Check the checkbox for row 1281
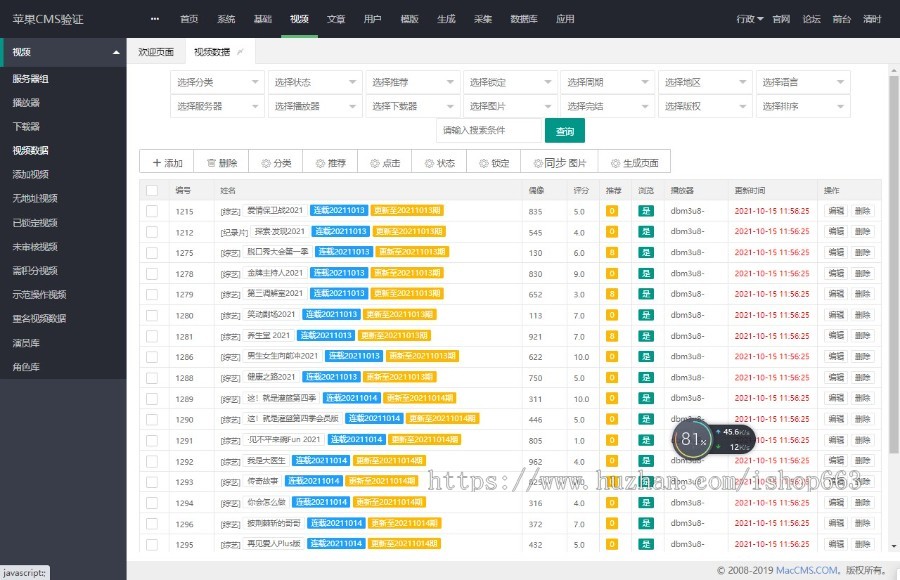Screen dimensions: 900x580 point(152,336)
